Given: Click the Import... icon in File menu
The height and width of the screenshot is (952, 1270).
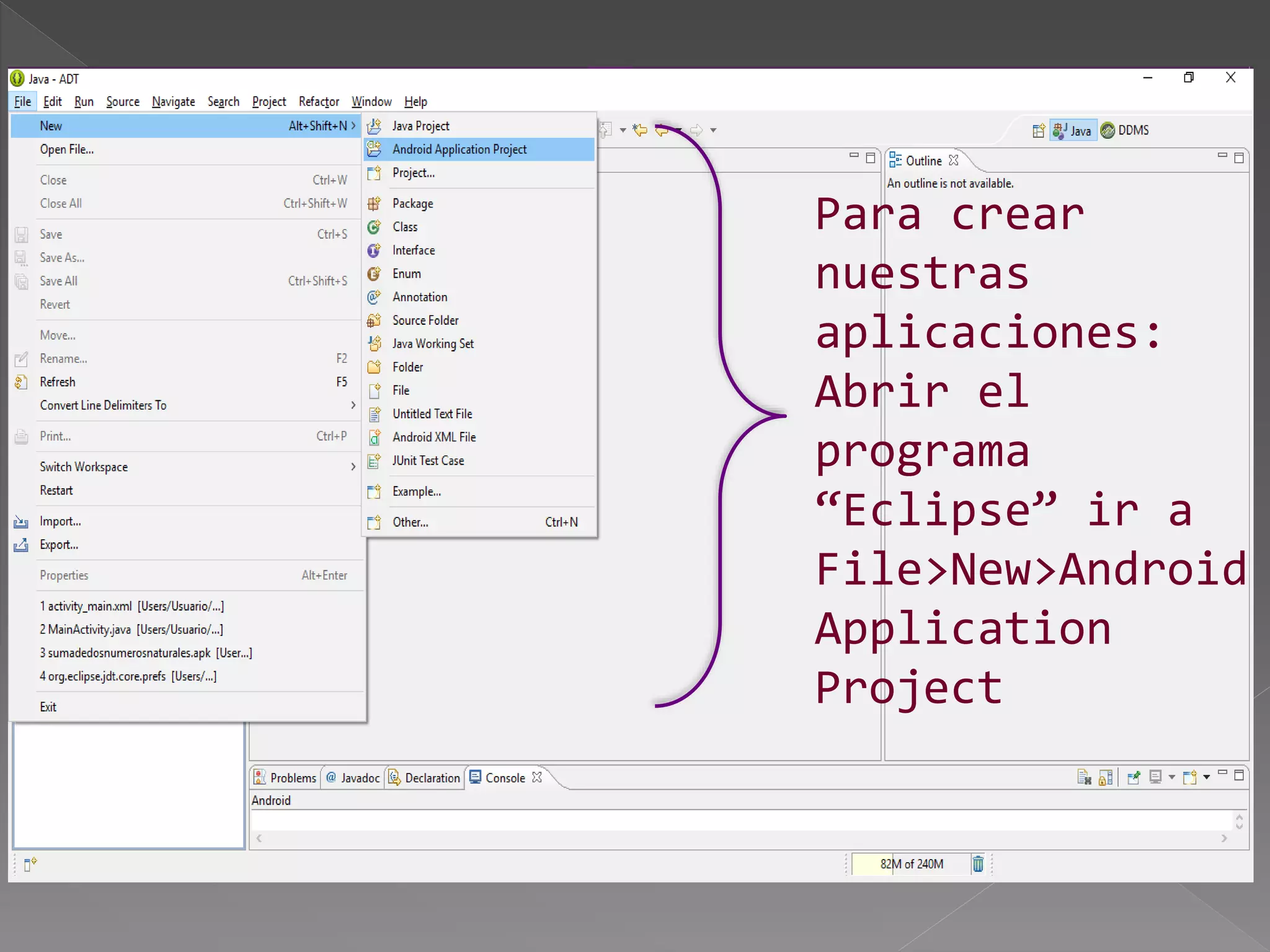Looking at the screenshot, I should point(21,522).
